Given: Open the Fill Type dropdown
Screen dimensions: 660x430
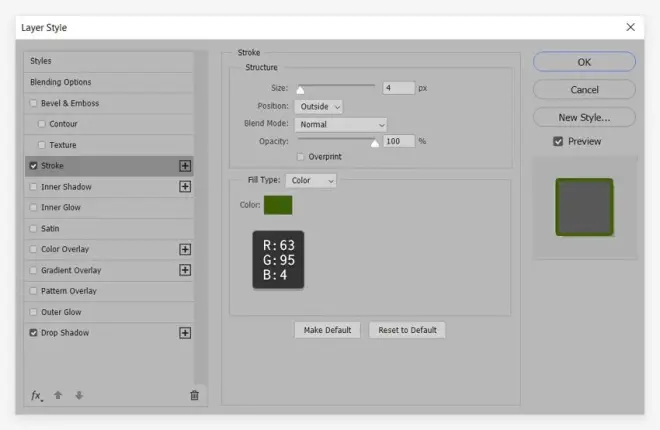Looking at the screenshot, I should [311, 180].
